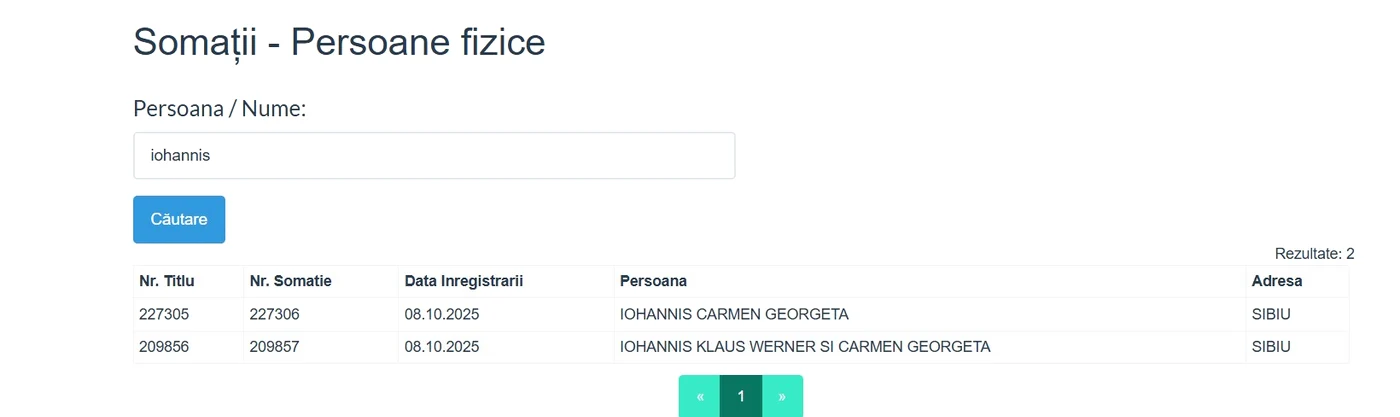This screenshot has height=417, width=1400.
Task: Select row IOHANNIS KLAUS WERNER SI CARMEN GEORGETA
Action: (741, 347)
